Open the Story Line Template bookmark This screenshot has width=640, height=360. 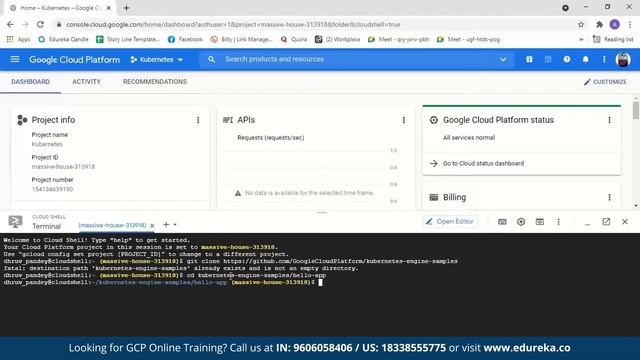tap(128, 40)
